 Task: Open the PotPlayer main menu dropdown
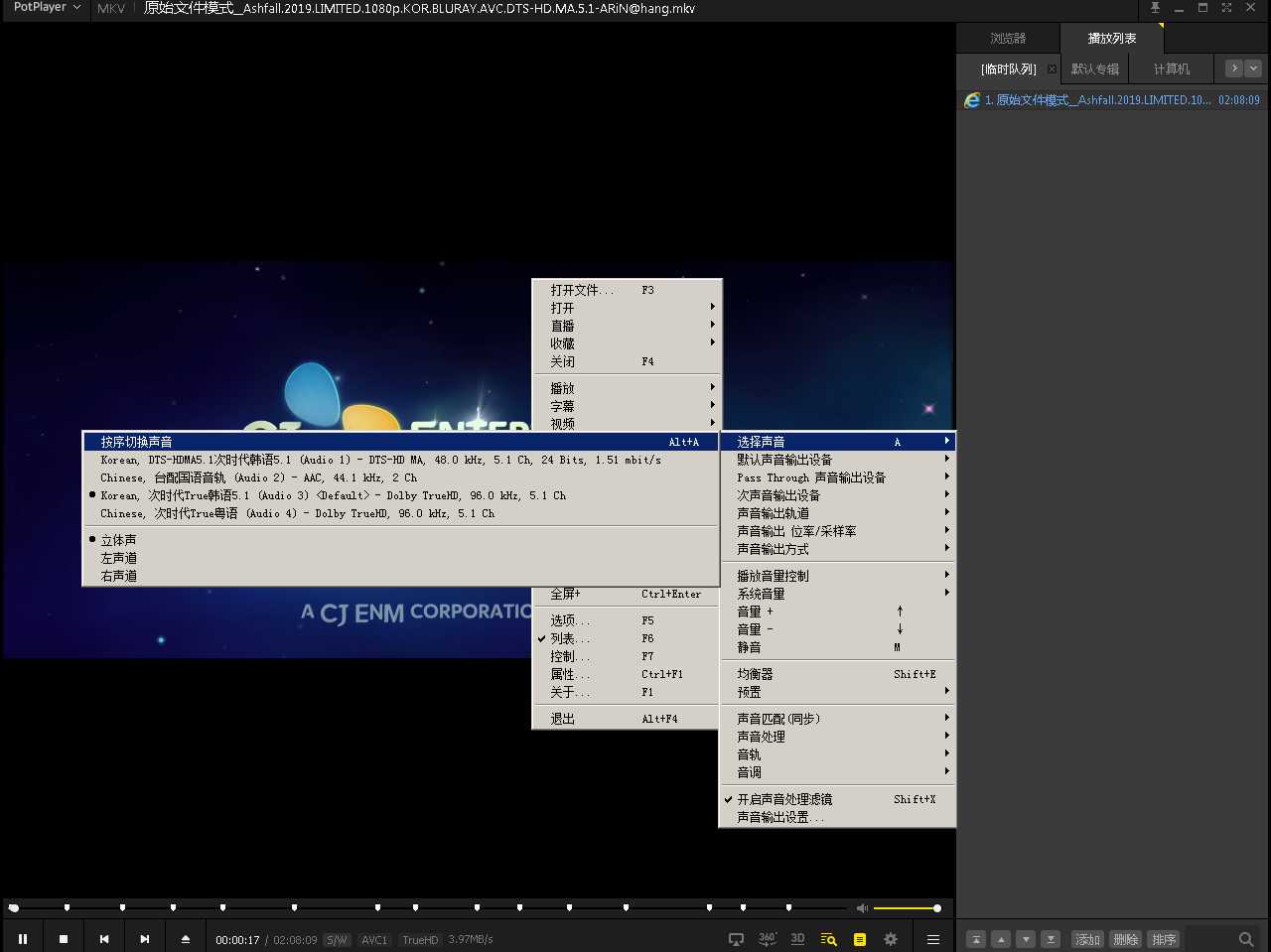47,8
